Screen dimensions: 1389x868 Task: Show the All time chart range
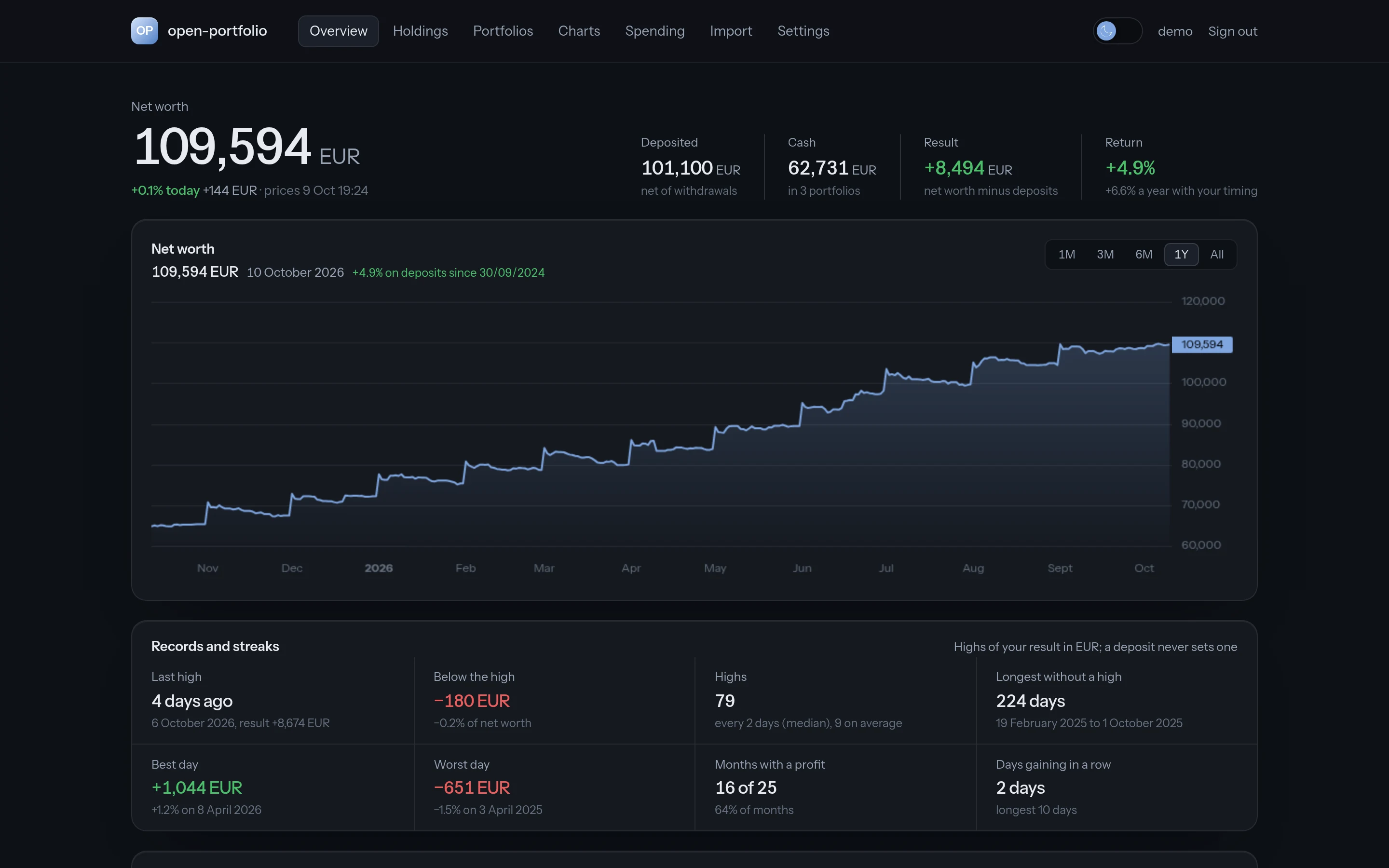[x=1217, y=254]
